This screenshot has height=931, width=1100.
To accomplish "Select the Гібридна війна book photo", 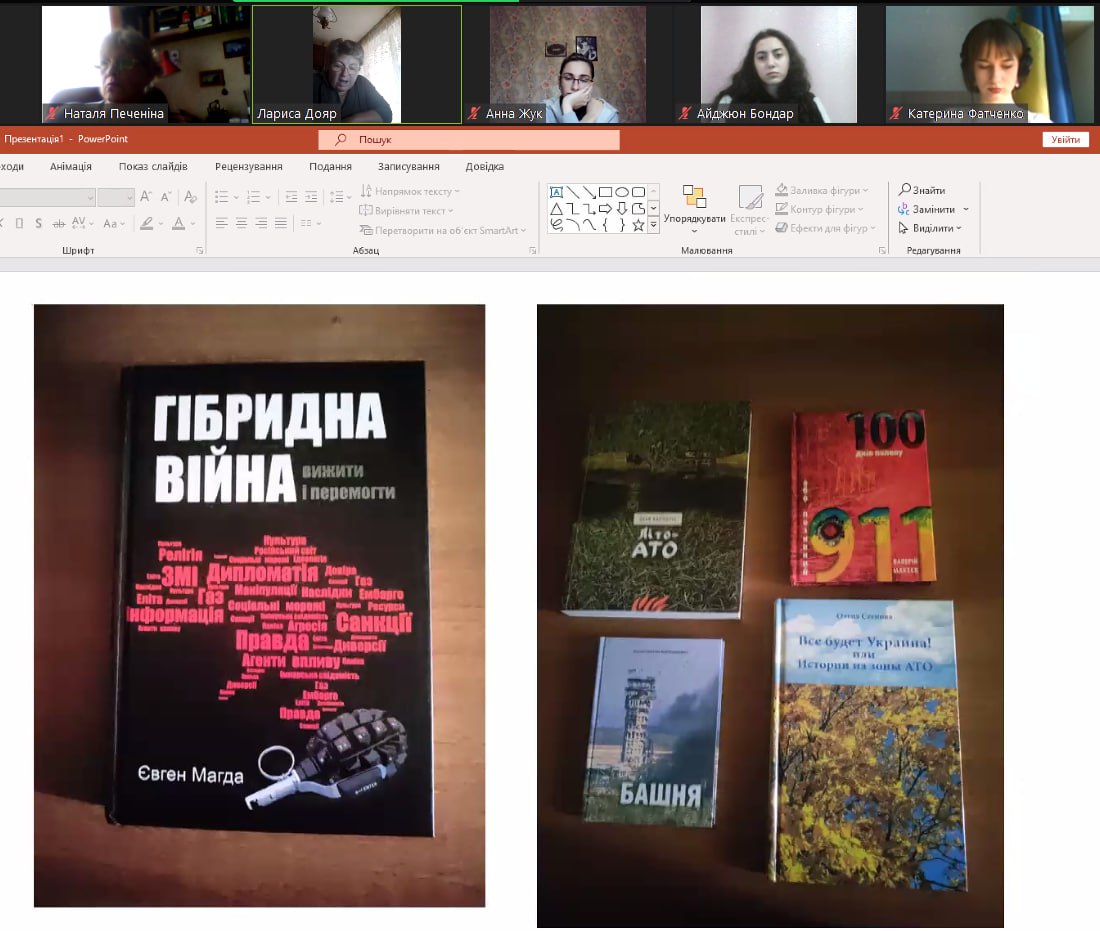I will point(260,605).
